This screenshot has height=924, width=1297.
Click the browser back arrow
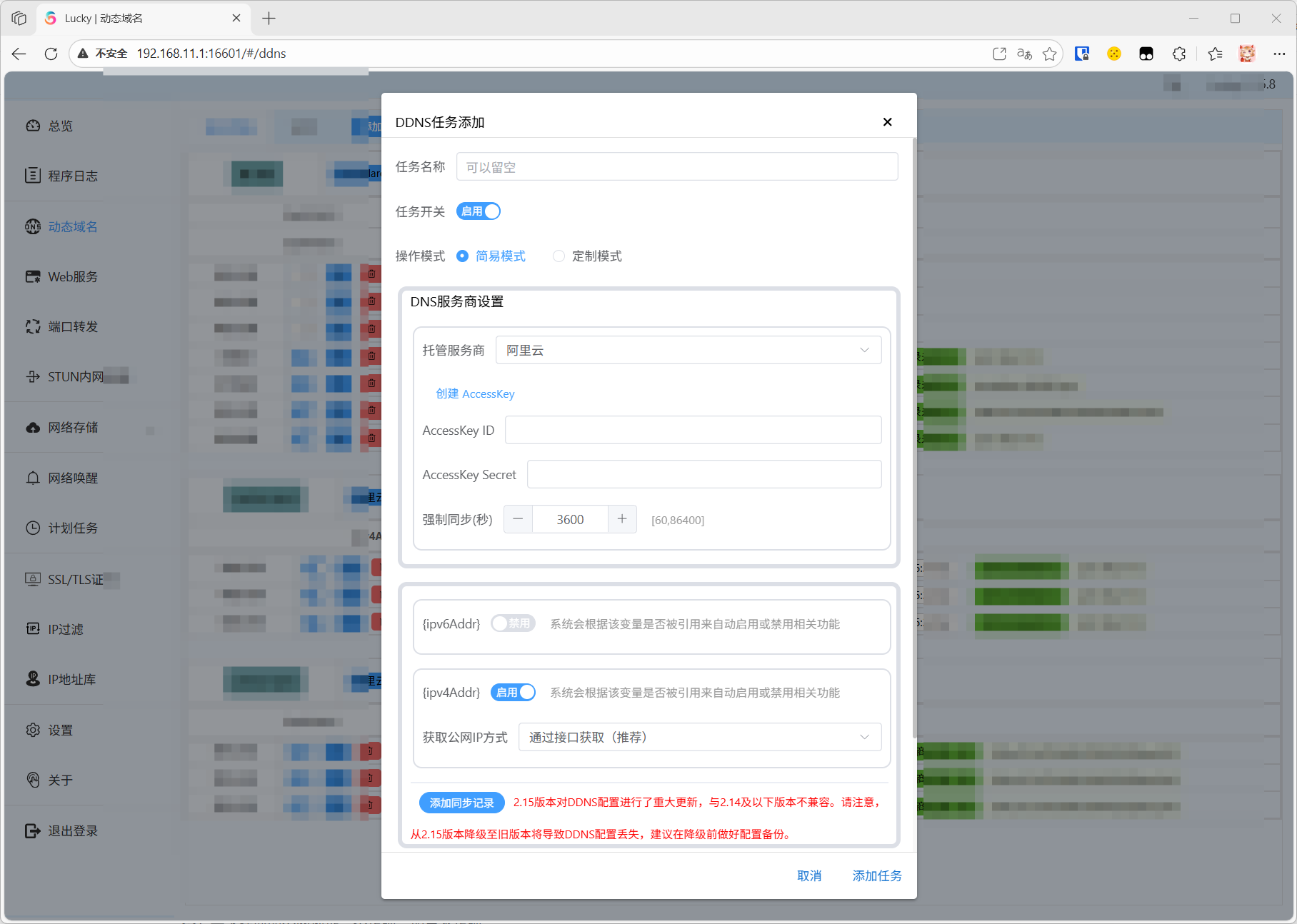pyautogui.click(x=19, y=54)
